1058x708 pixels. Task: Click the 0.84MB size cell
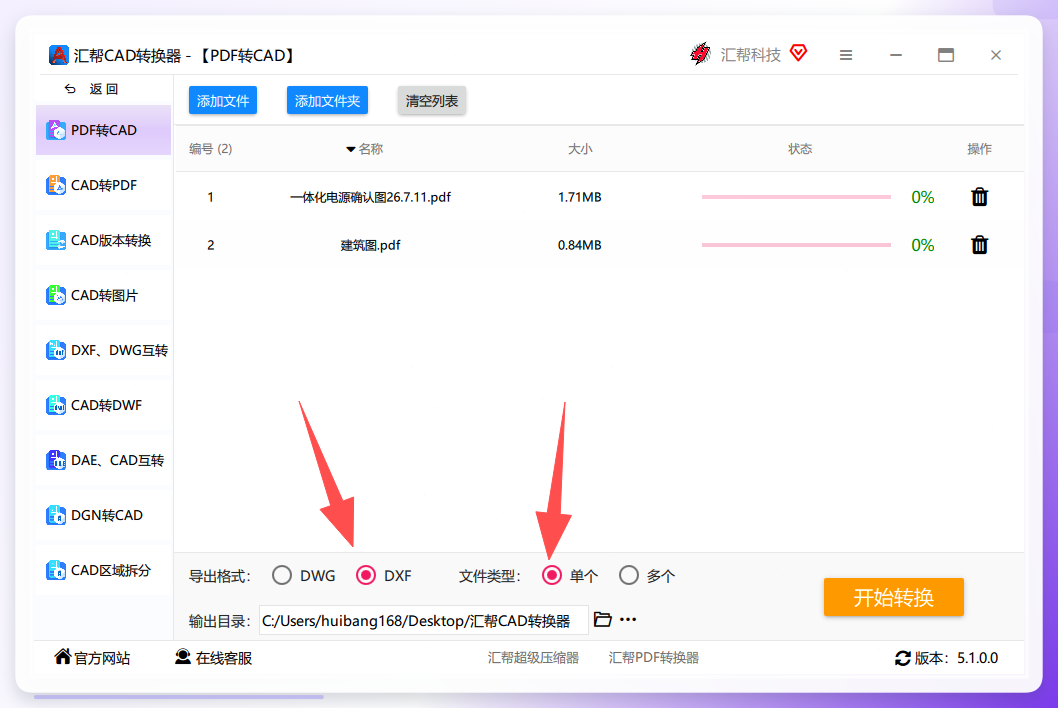pyautogui.click(x=579, y=245)
